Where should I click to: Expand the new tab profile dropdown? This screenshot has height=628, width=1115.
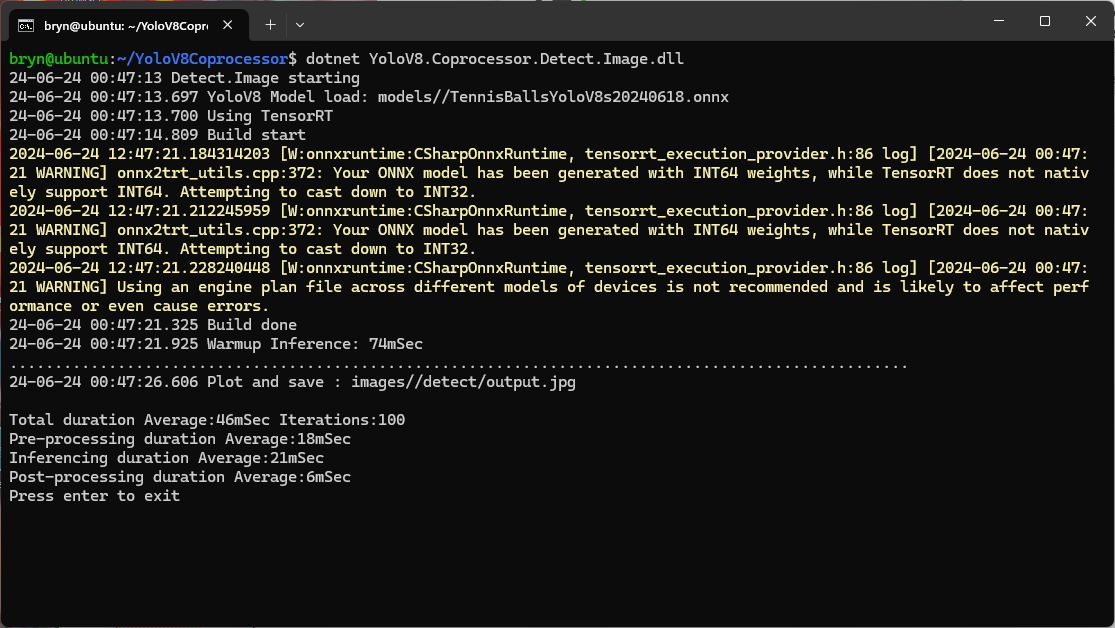pos(300,24)
